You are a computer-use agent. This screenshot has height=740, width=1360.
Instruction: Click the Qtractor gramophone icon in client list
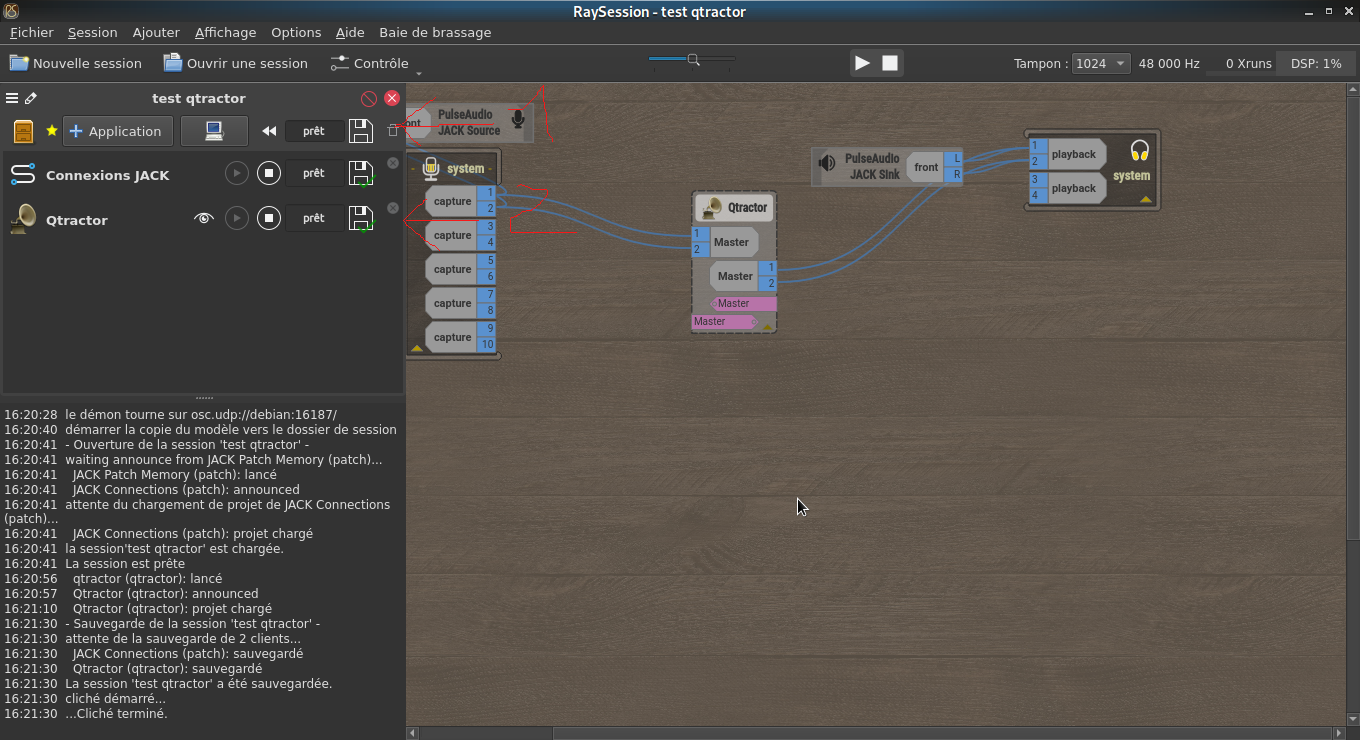coord(23,219)
